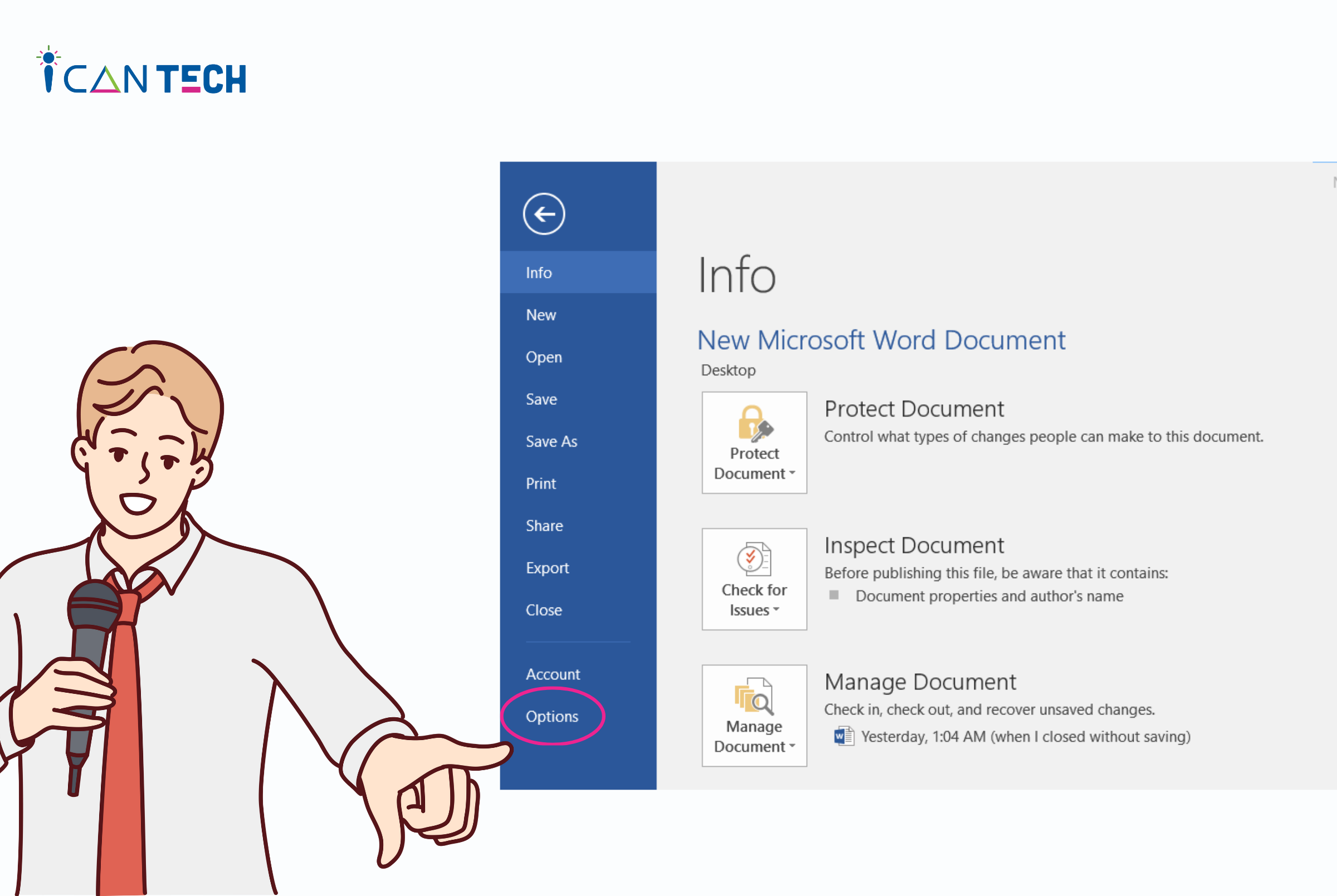Screen dimensions: 1337x896
Task: Click Save in the sidebar
Action: tap(578, 399)
